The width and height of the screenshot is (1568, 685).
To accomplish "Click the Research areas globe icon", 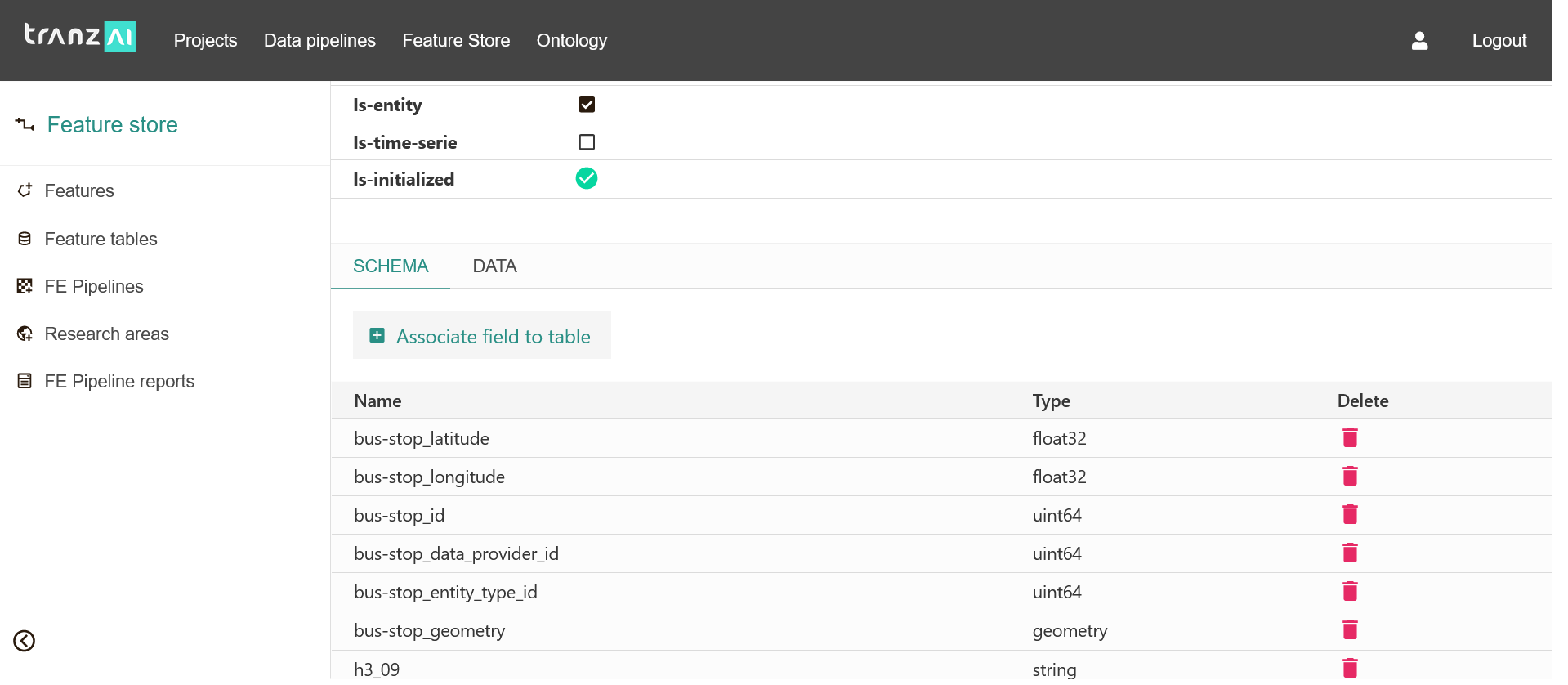I will point(25,334).
